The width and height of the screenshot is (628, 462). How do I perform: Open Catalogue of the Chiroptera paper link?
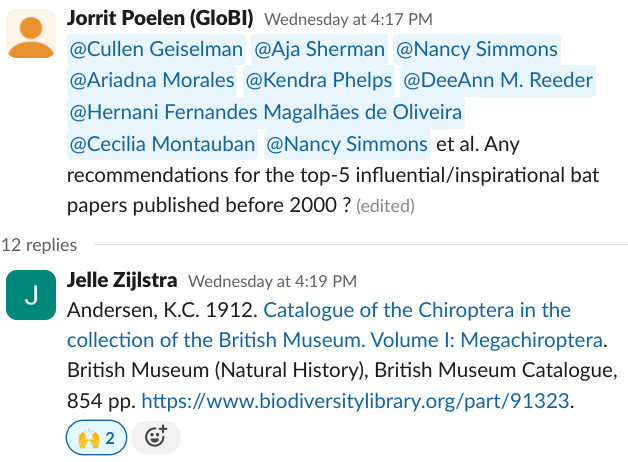pos(417,310)
